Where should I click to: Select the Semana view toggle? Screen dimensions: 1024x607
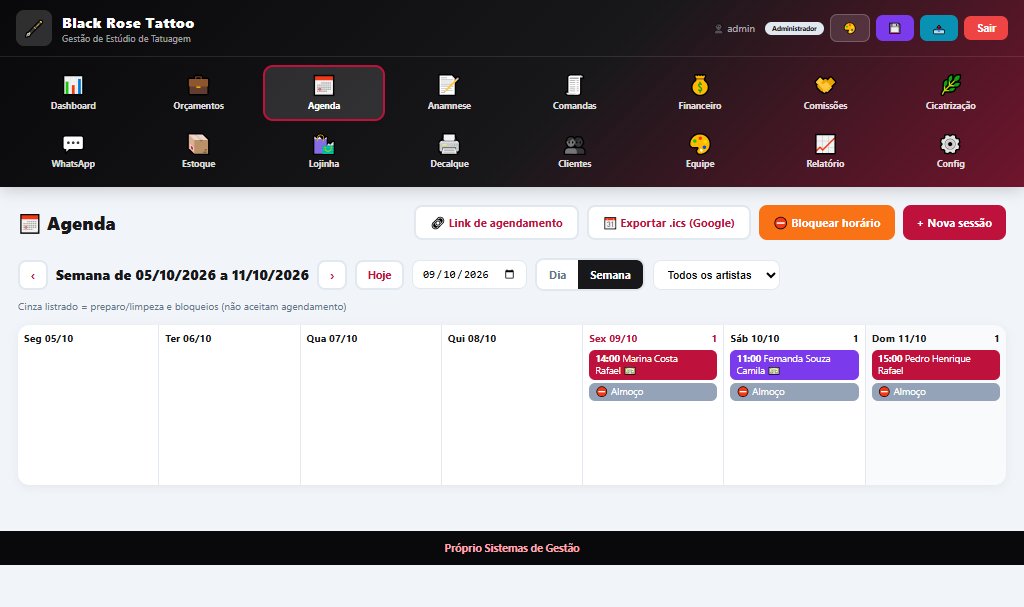click(x=611, y=275)
